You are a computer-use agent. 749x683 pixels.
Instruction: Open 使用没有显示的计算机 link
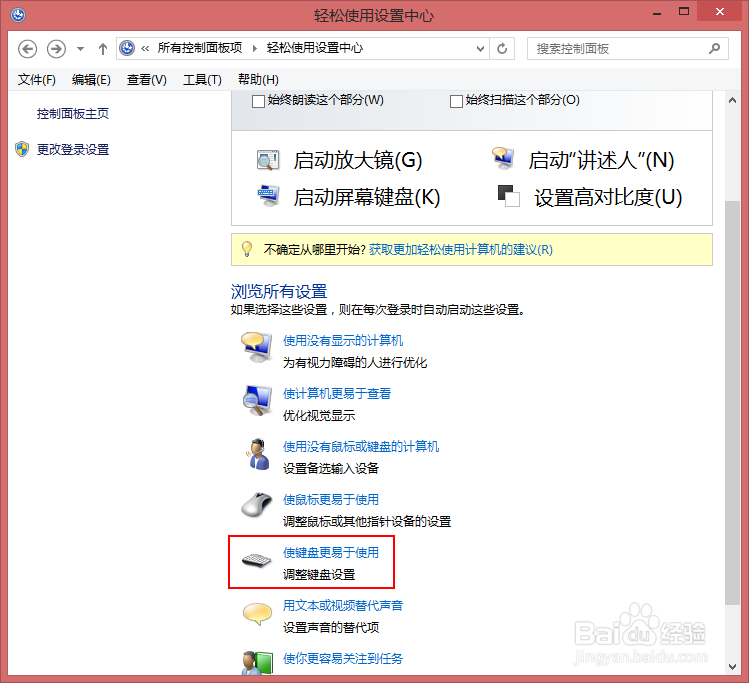[x=343, y=341]
